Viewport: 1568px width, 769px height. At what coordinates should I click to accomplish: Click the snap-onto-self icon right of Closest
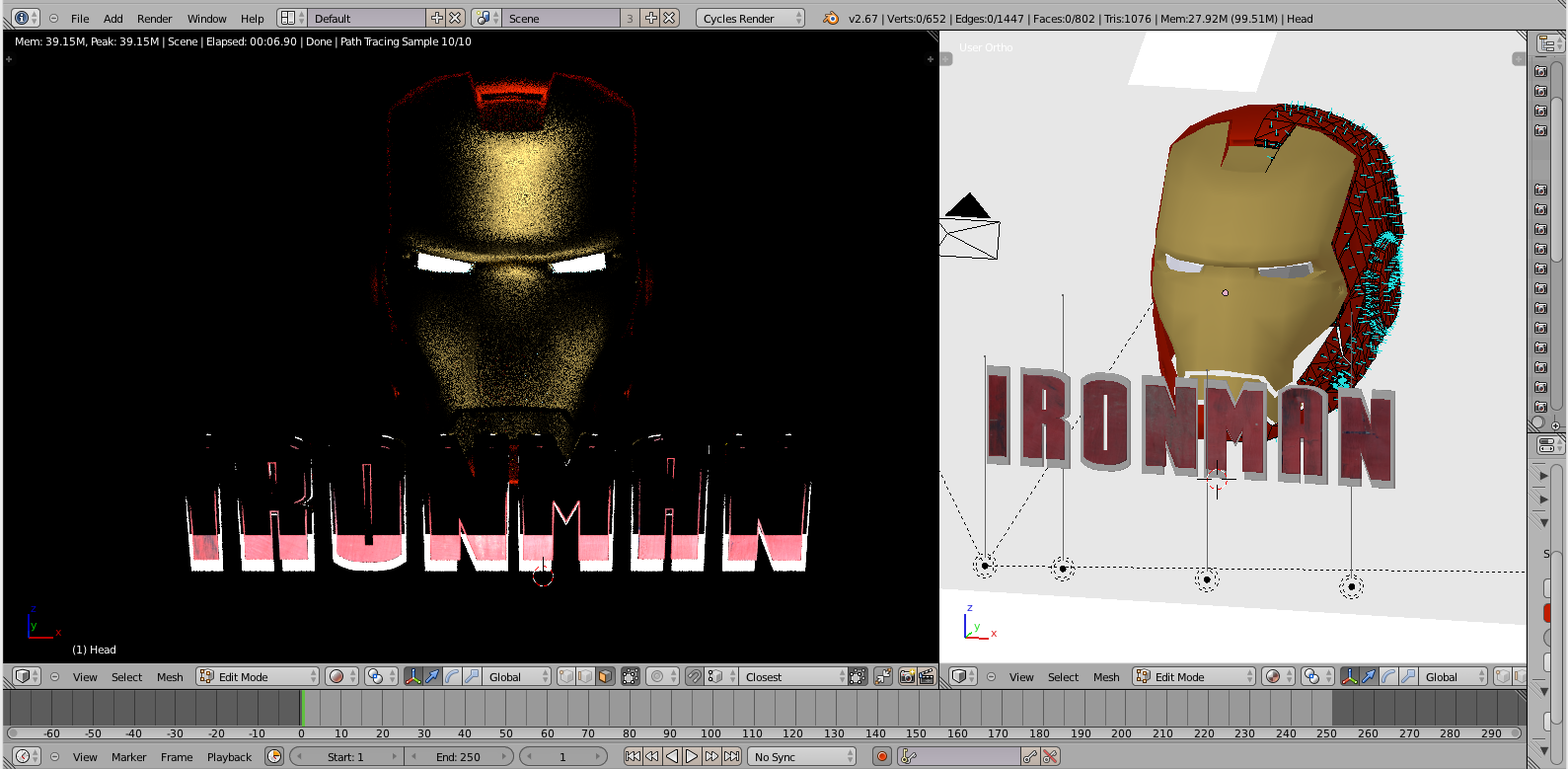[x=858, y=677]
